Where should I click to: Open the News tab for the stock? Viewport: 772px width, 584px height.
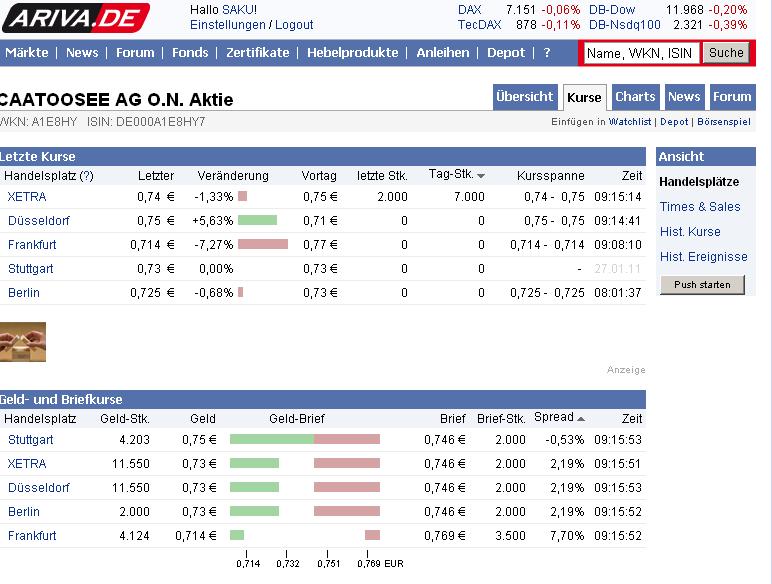click(x=684, y=97)
